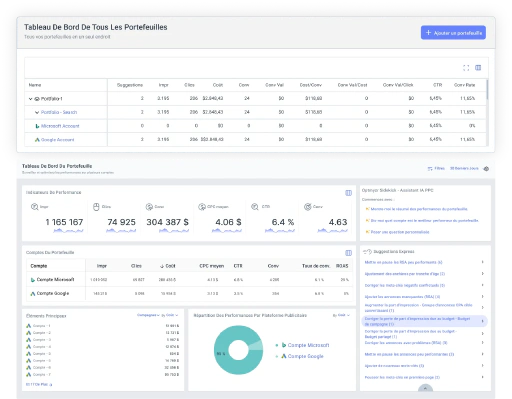
Task: Open column chooser for Indicateurs De Performance
Action: tap(348, 193)
